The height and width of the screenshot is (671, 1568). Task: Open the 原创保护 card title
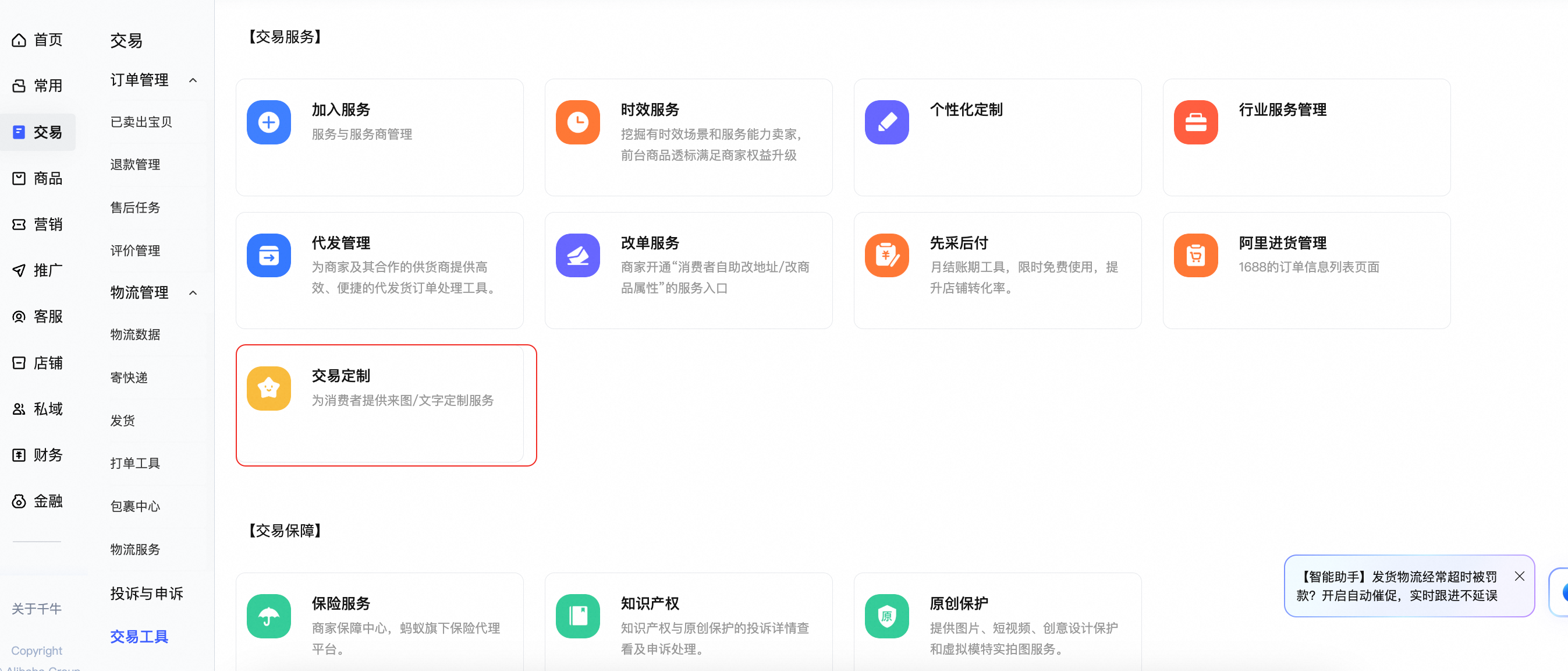point(959,604)
